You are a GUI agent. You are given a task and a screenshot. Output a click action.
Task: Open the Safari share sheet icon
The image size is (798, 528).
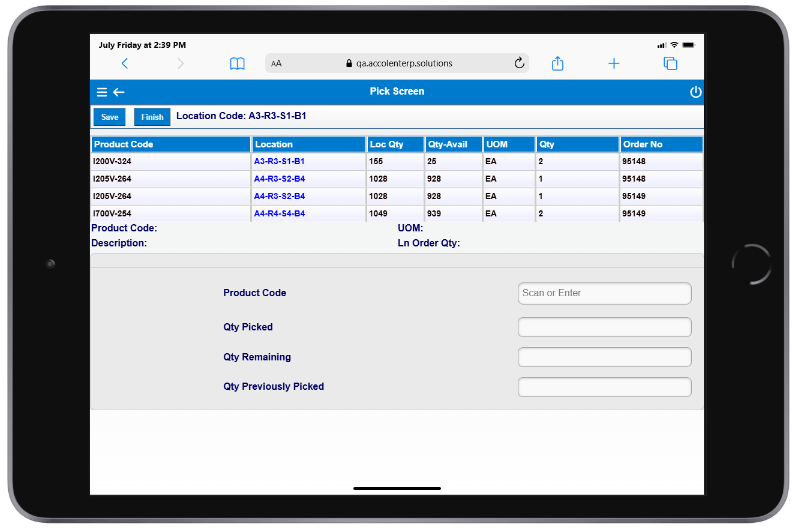pos(557,63)
